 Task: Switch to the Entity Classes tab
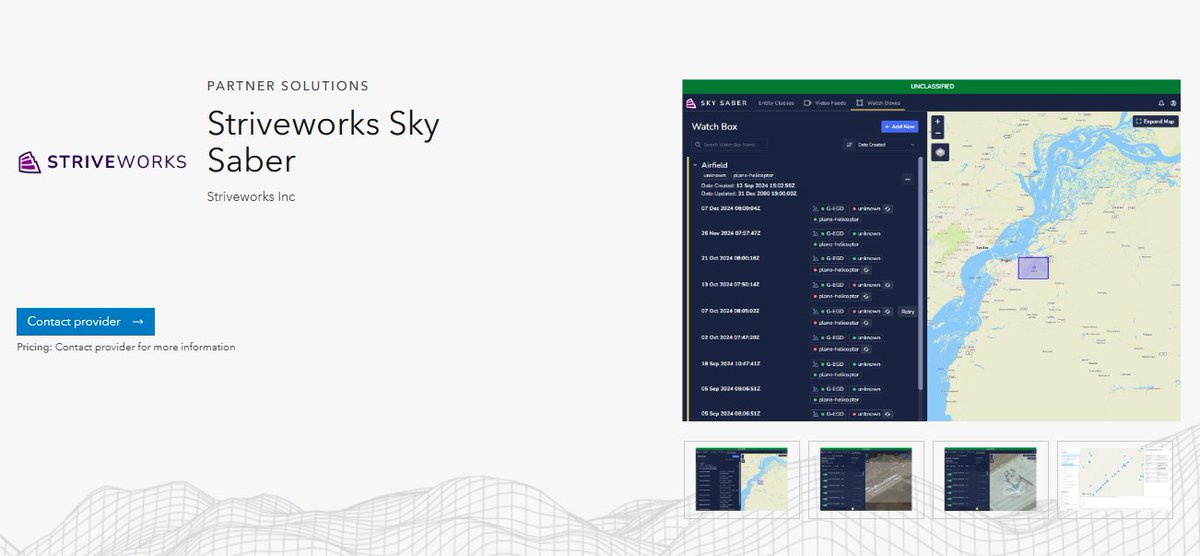tap(776, 103)
